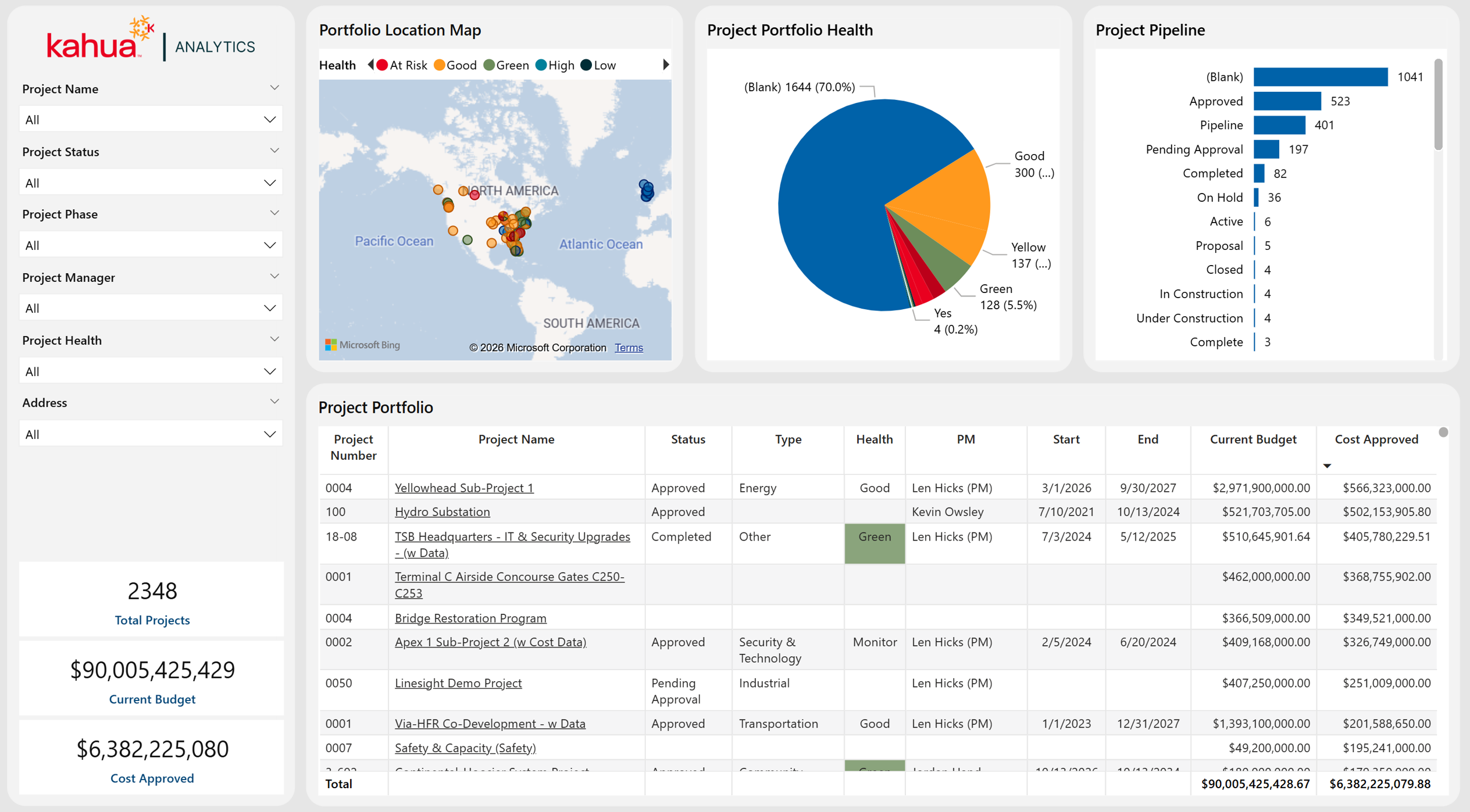Viewport: 1470px width, 812px height.
Task: Click the Project Pipeline vertical scrollbar
Action: (x=1438, y=105)
